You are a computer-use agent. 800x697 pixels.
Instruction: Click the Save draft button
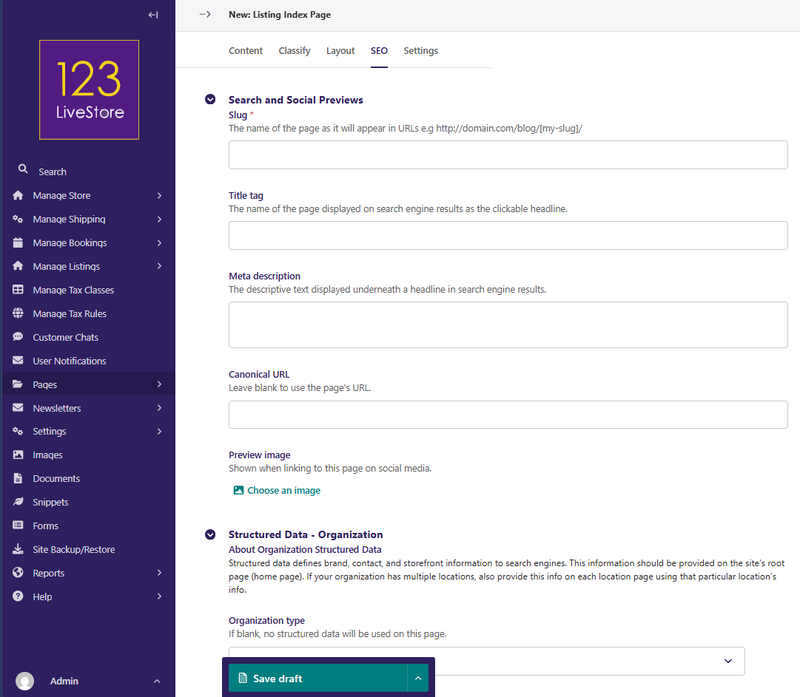click(x=317, y=678)
